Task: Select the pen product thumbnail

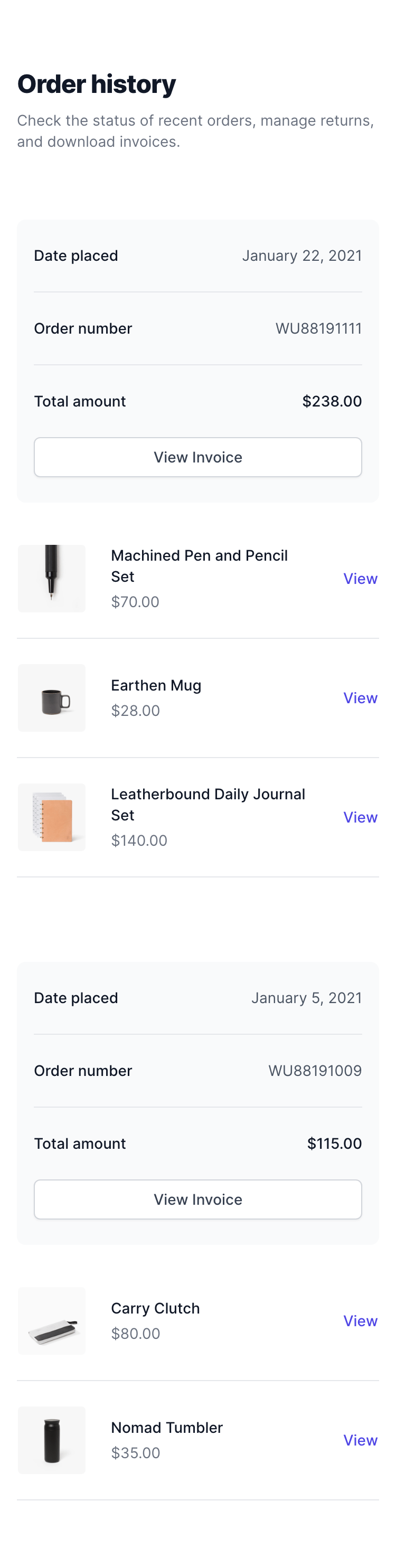Action: 52,578
